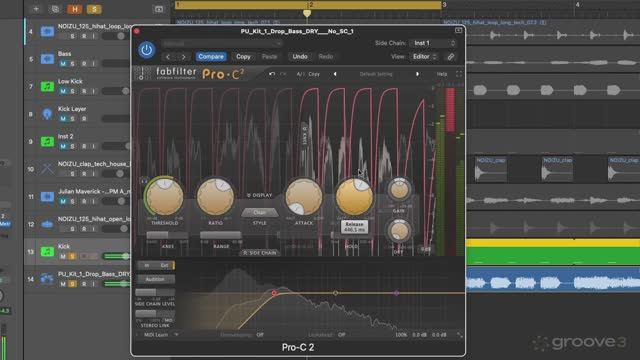
Task: Toggle the Display button
Action: (x=260, y=195)
